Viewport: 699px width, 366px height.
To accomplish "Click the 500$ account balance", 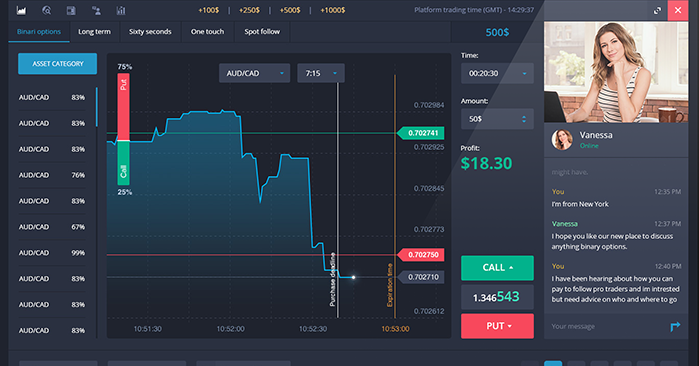I will click(497, 32).
